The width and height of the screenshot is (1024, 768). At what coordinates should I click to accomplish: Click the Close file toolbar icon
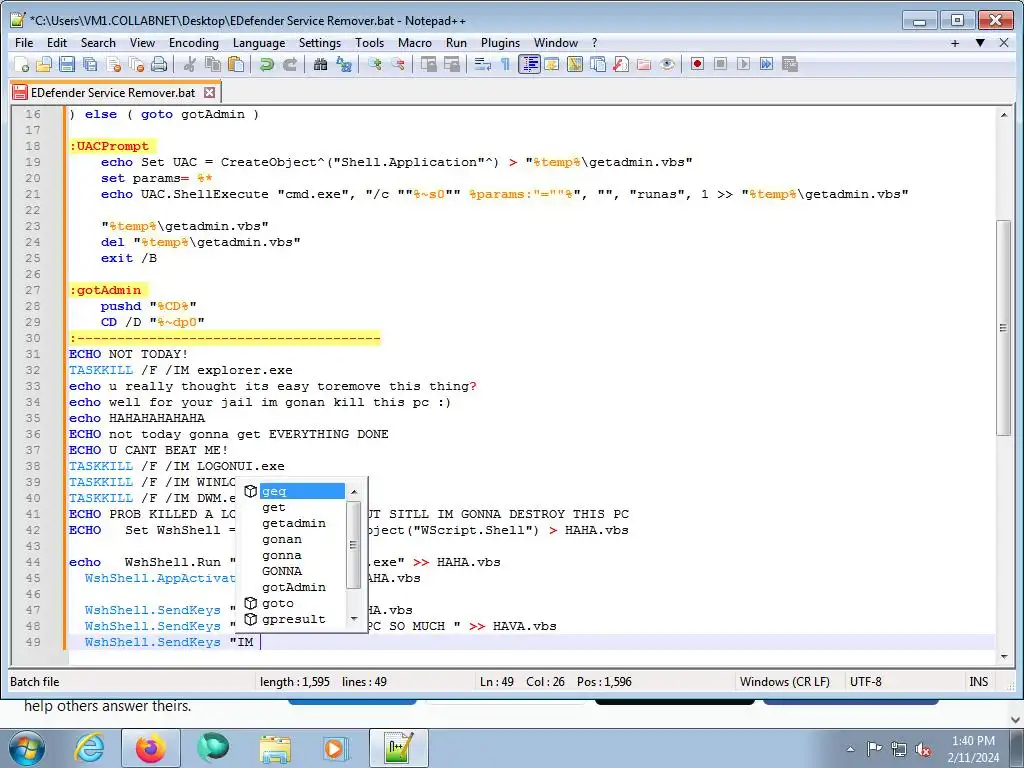(x=113, y=64)
